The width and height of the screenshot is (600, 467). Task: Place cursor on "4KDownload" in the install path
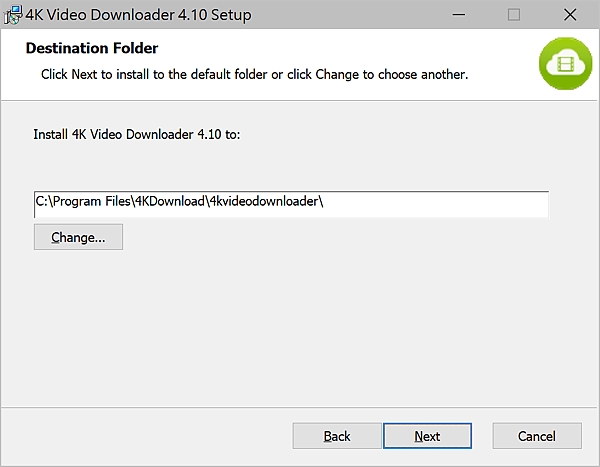(170, 201)
